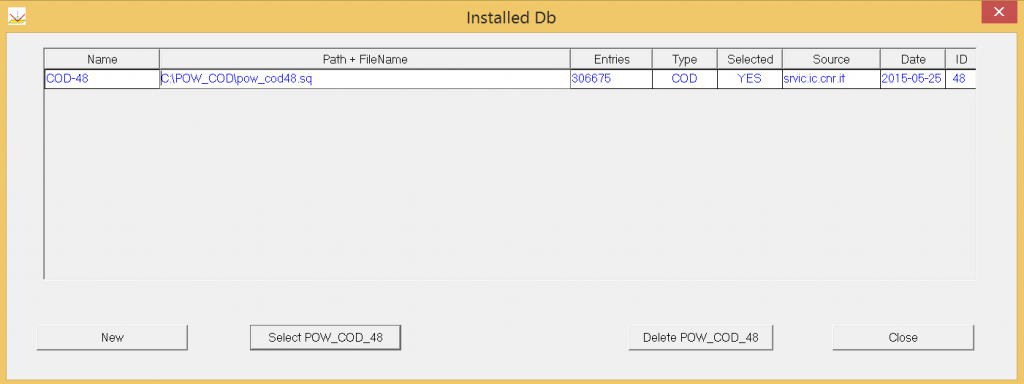Click the Path + FileName column header
Viewport: 1024px width, 384px height.
(x=365, y=59)
